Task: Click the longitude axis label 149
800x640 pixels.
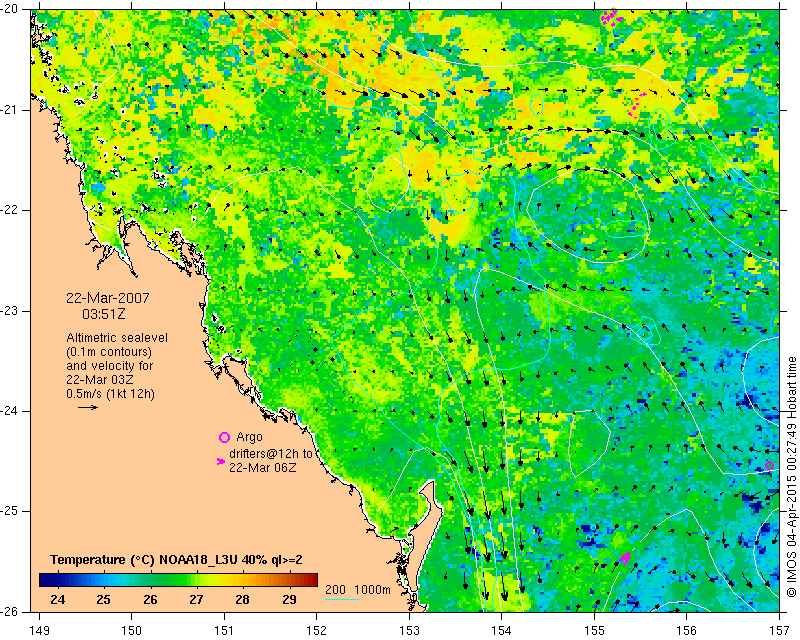Action: 40,631
